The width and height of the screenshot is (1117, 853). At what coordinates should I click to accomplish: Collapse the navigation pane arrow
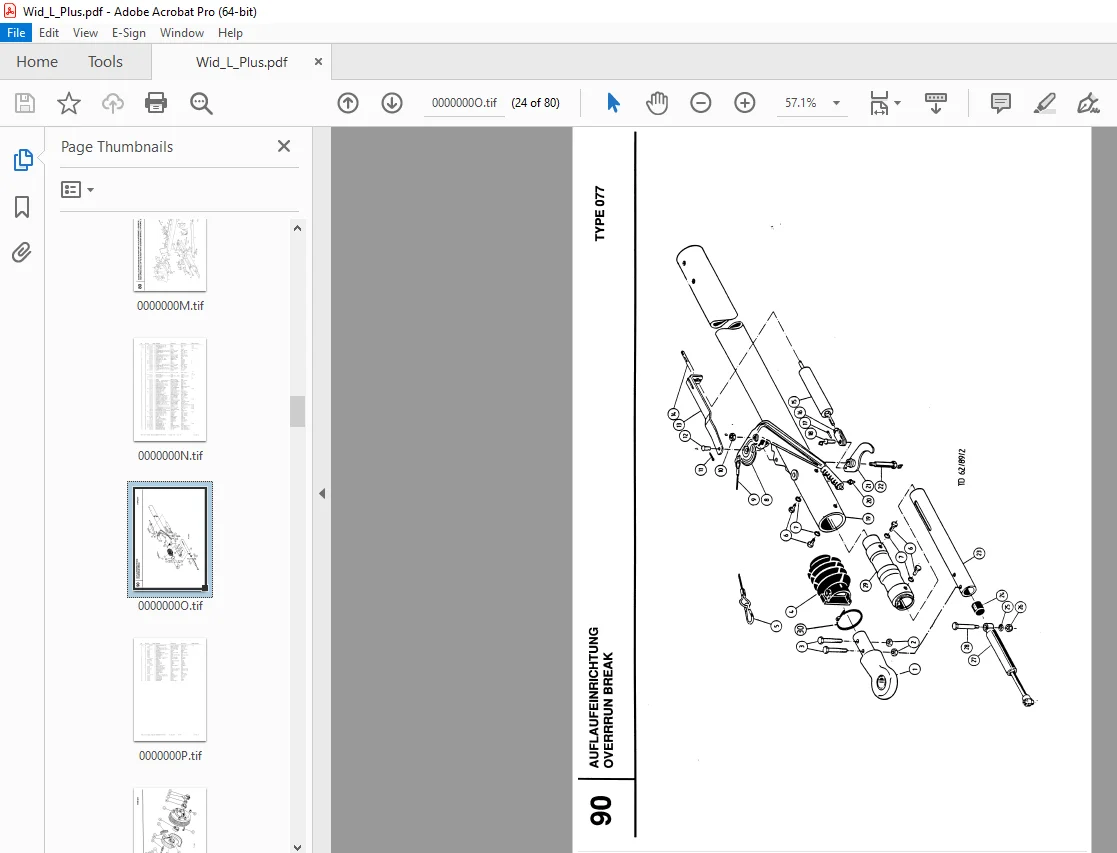point(322,493)
